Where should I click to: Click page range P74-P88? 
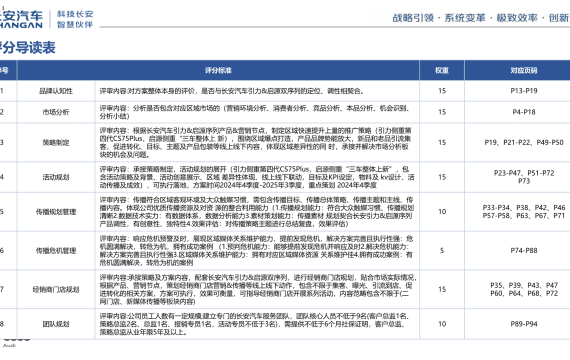(524, 251)
